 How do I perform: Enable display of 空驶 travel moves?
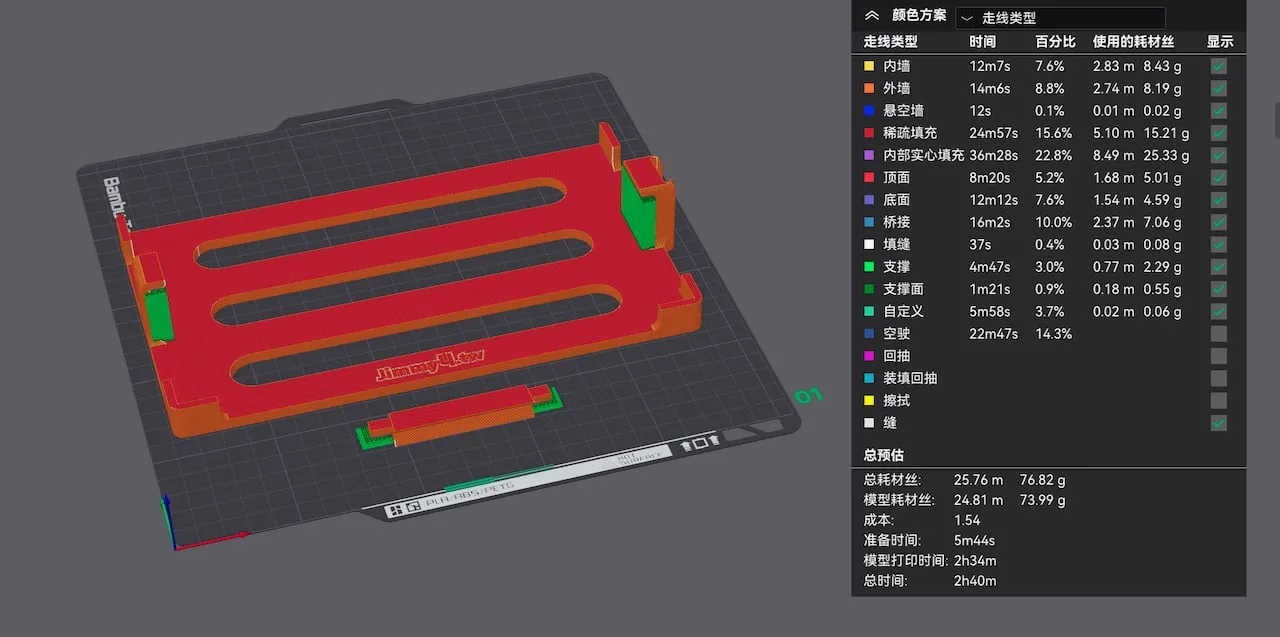pos(1219,334)
